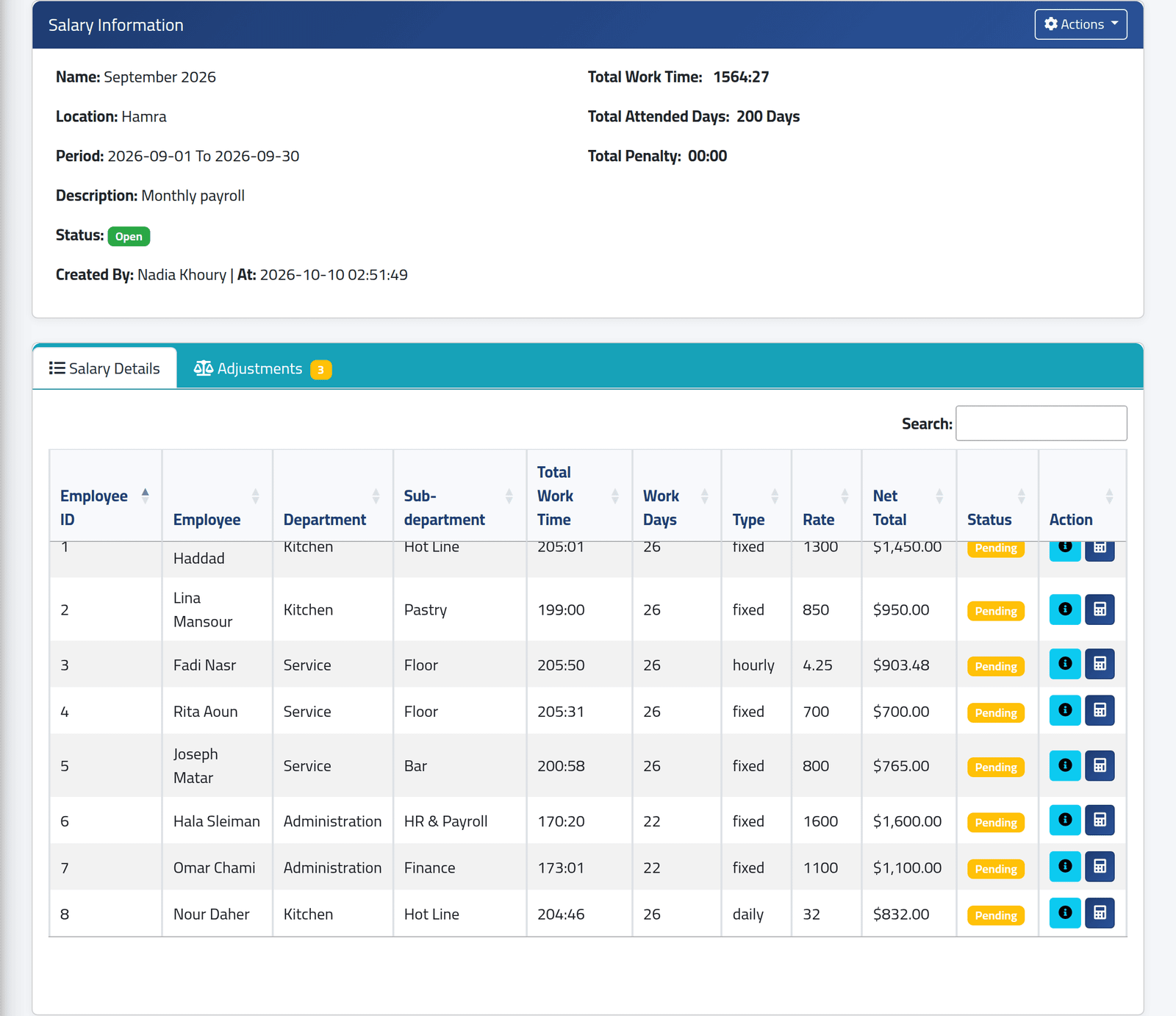Click the Open status badge

[x=129, y=236]
